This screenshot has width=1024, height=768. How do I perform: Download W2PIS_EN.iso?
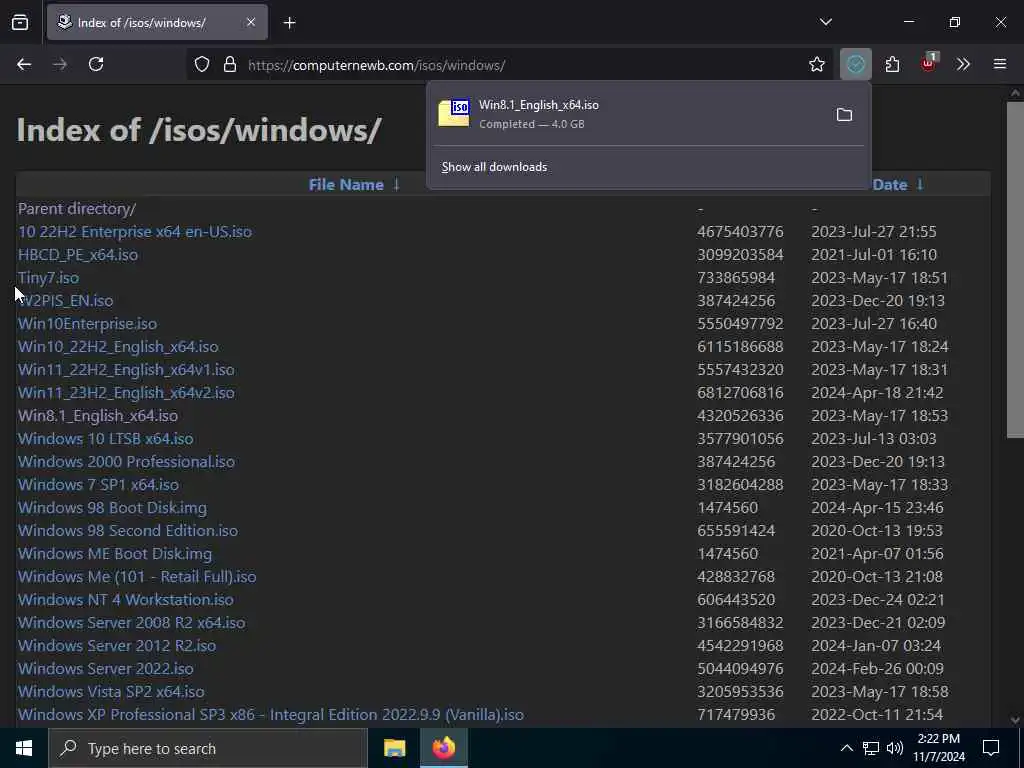pos(65,300)
